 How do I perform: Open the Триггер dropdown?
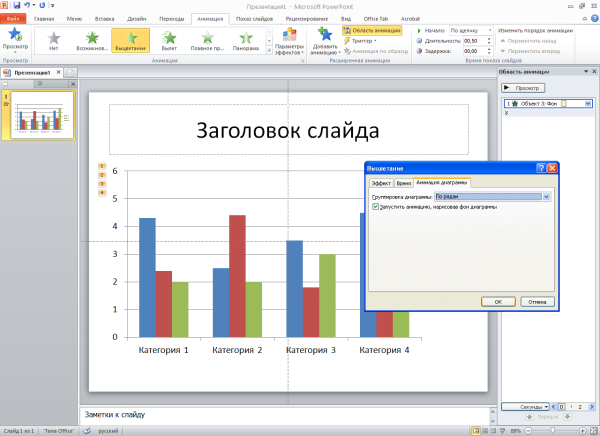[x=360, y=41]
